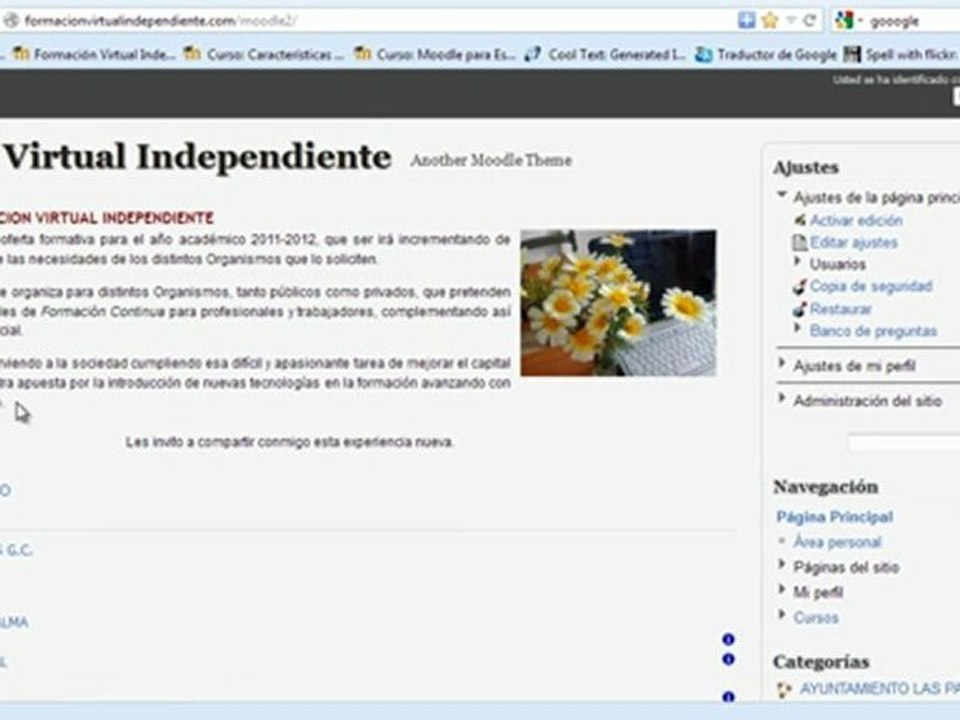The image size is (960, 720).
Task: Open 'AYUNTAMIENTO LAS PA...' category link
Action: coord(879,689)
